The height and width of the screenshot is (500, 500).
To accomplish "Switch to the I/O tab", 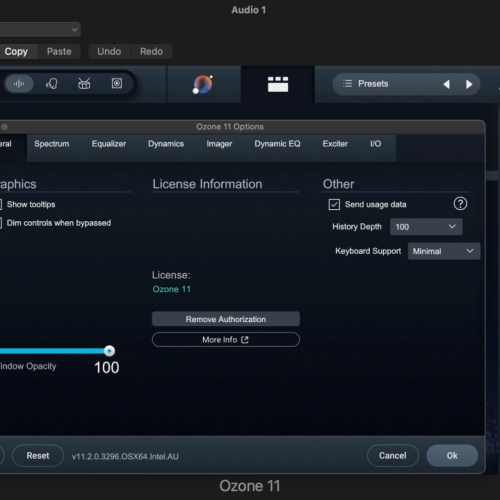I will click(x=375, y=144).
